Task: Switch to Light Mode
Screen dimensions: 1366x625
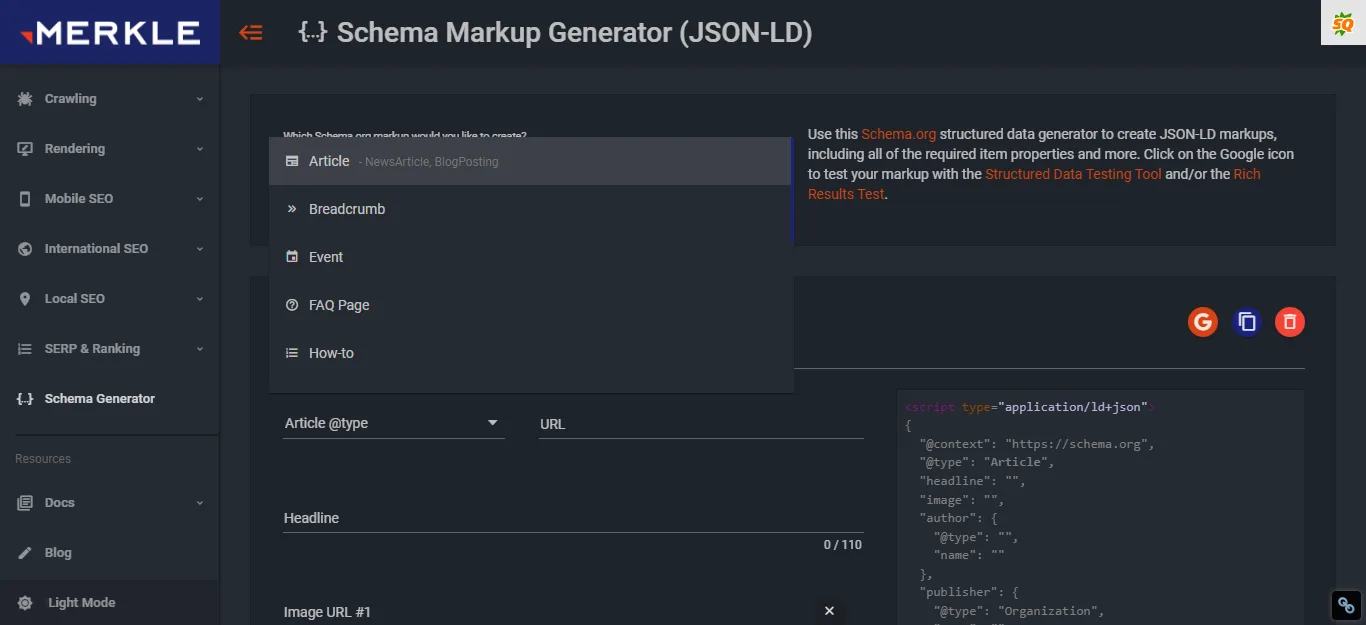Action: pos(82,602)
